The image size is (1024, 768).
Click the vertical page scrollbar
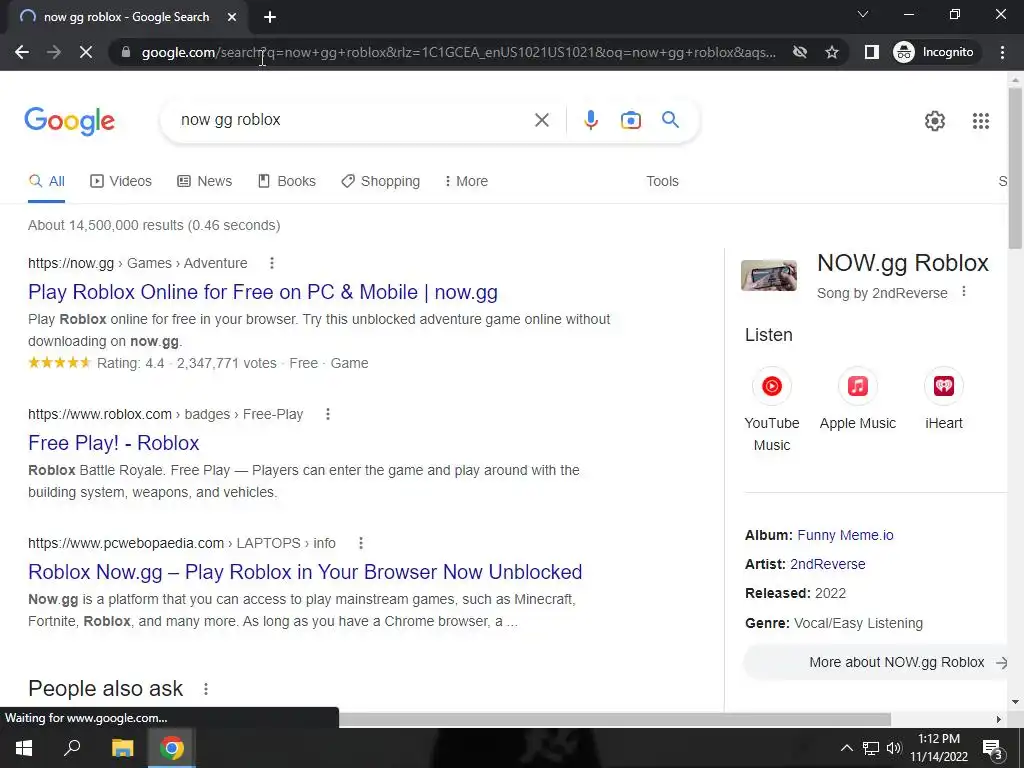point(1015,168)
